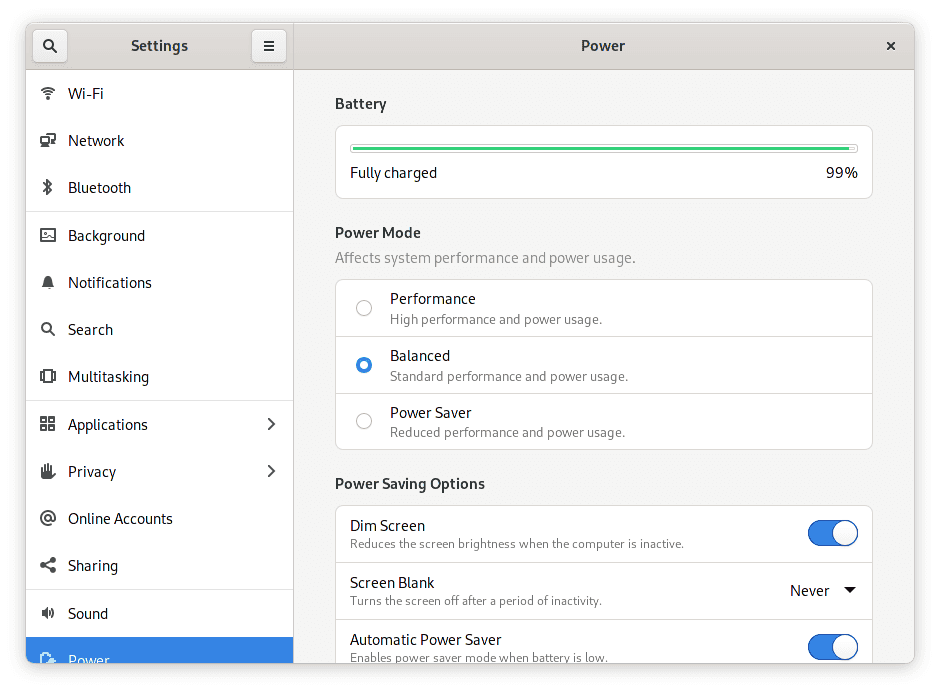Select the Power Saver radio button
The image size is (940, 692).
pos(364,422)
